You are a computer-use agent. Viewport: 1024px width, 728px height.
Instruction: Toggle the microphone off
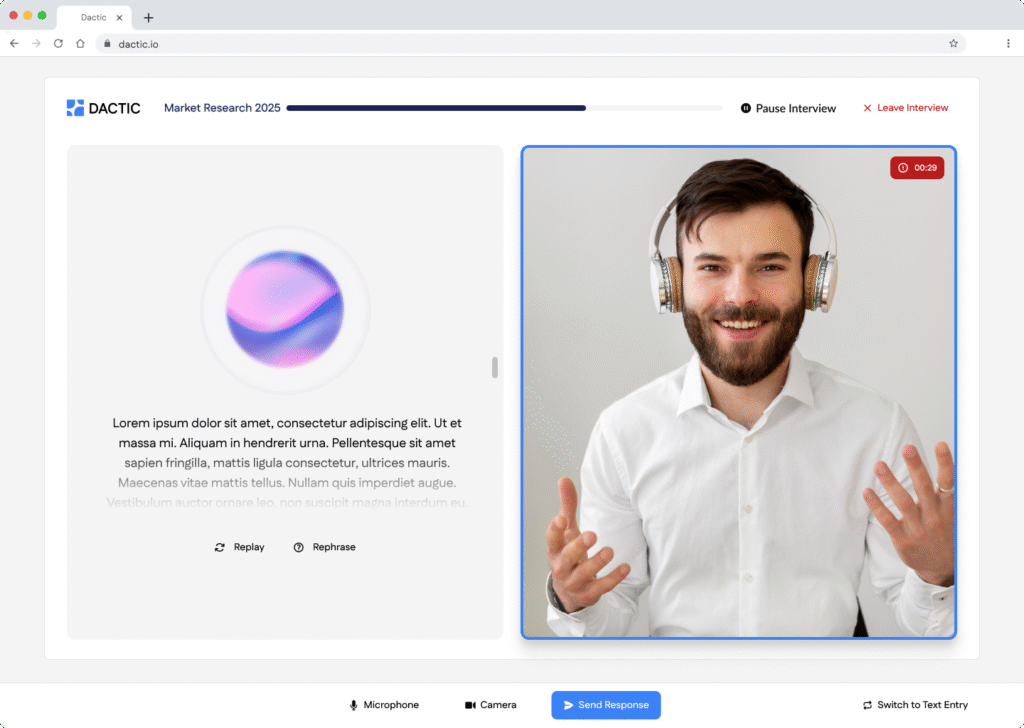pyautogui.click(x=385, y=704)
